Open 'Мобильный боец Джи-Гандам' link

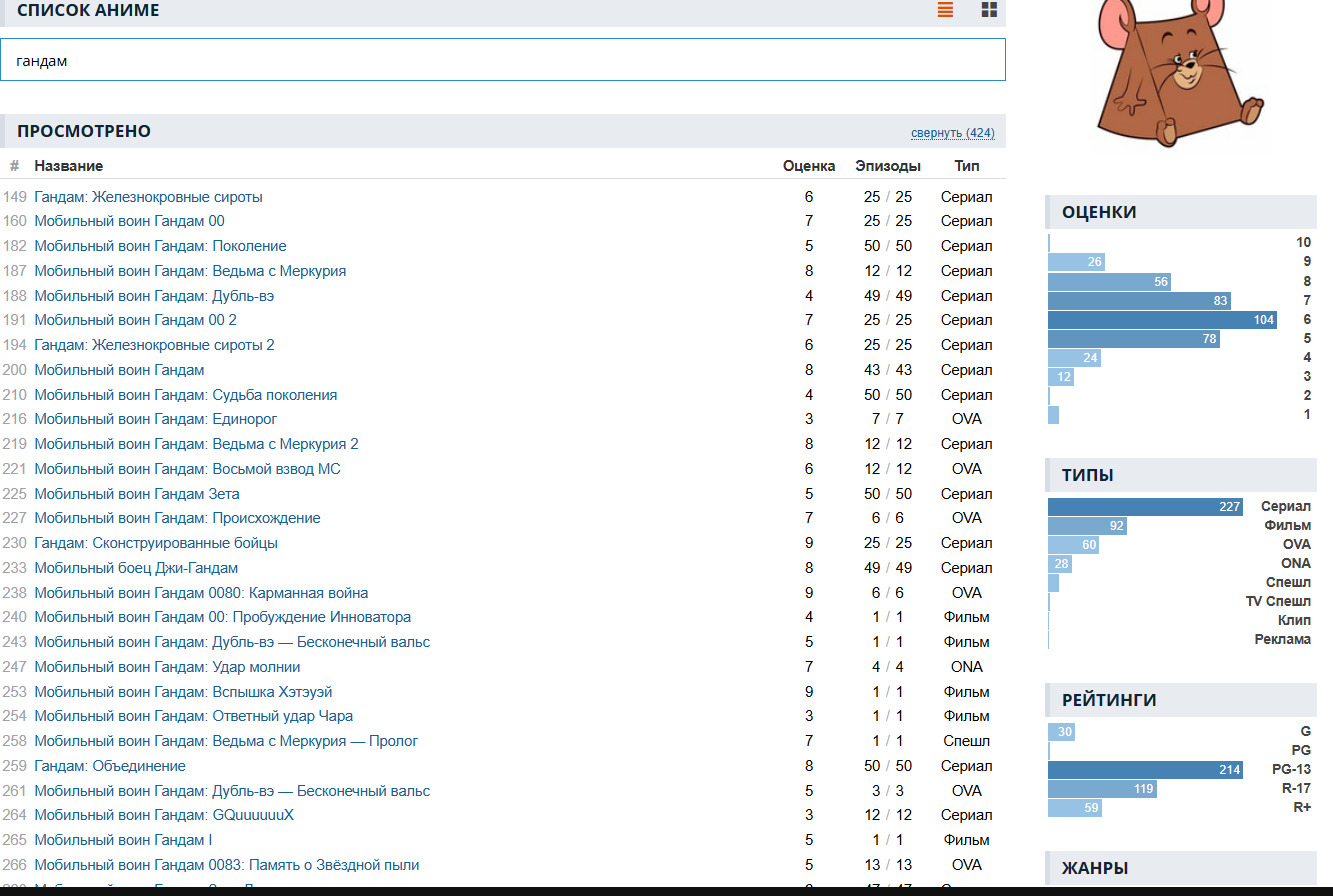click(x=136, y=568)
